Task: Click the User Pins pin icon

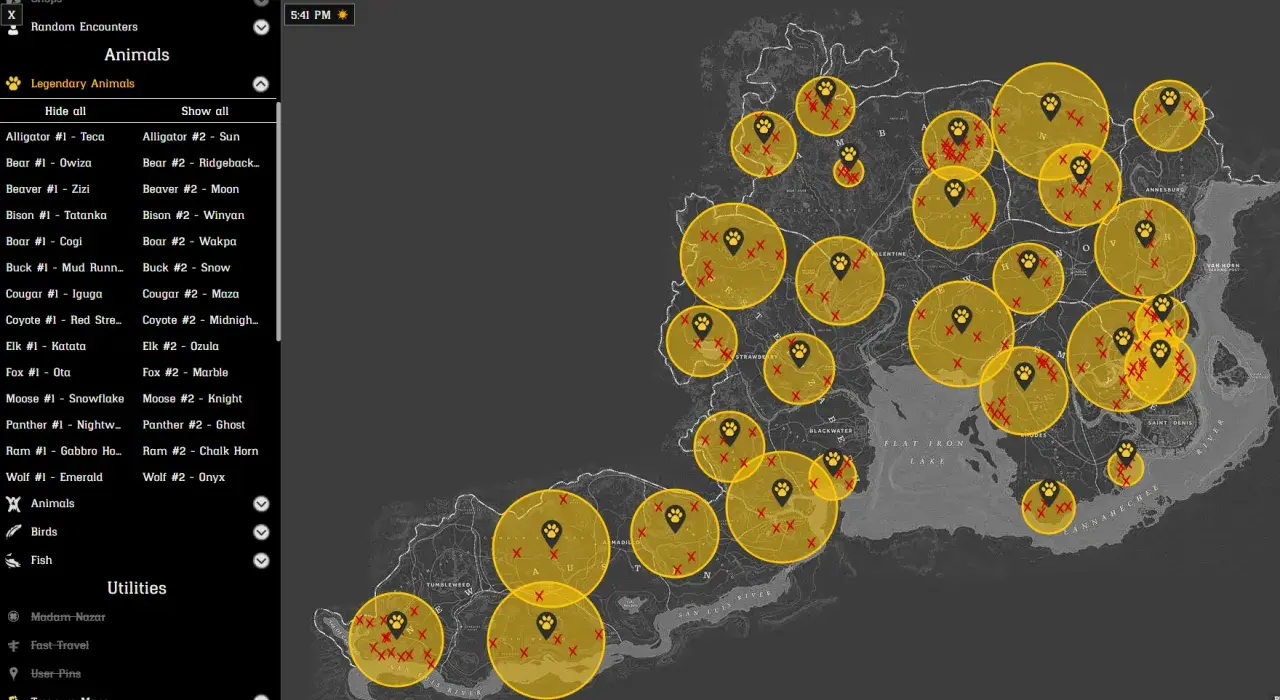Action: click(13, 674)
